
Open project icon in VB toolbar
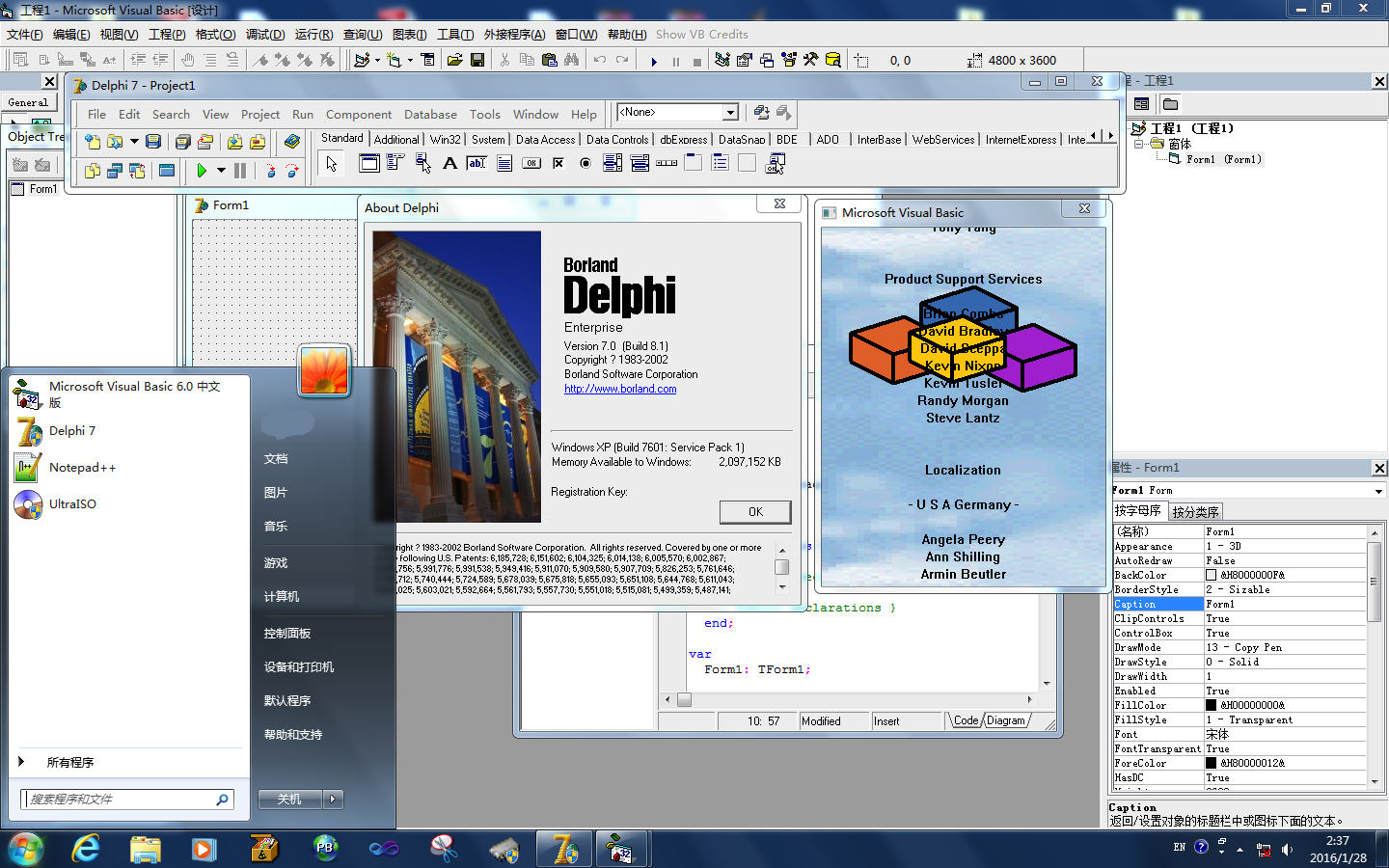(x=454, y=60)
